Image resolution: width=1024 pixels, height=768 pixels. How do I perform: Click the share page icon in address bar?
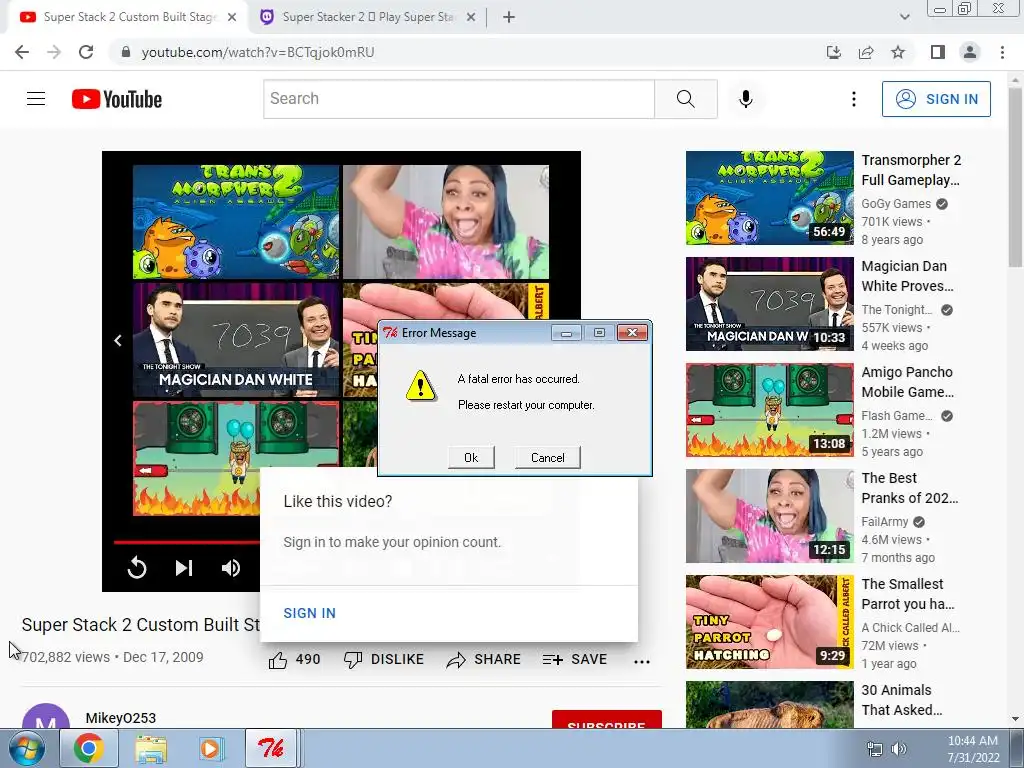coord(866,52)
